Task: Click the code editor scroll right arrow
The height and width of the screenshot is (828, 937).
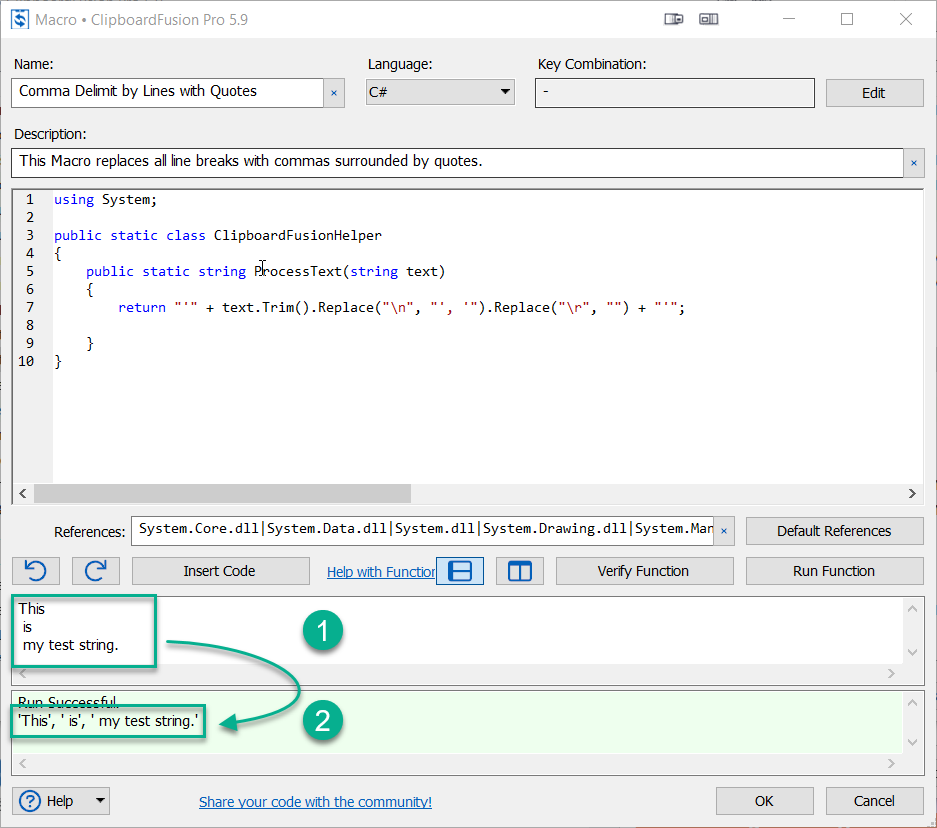Action: 912,493
